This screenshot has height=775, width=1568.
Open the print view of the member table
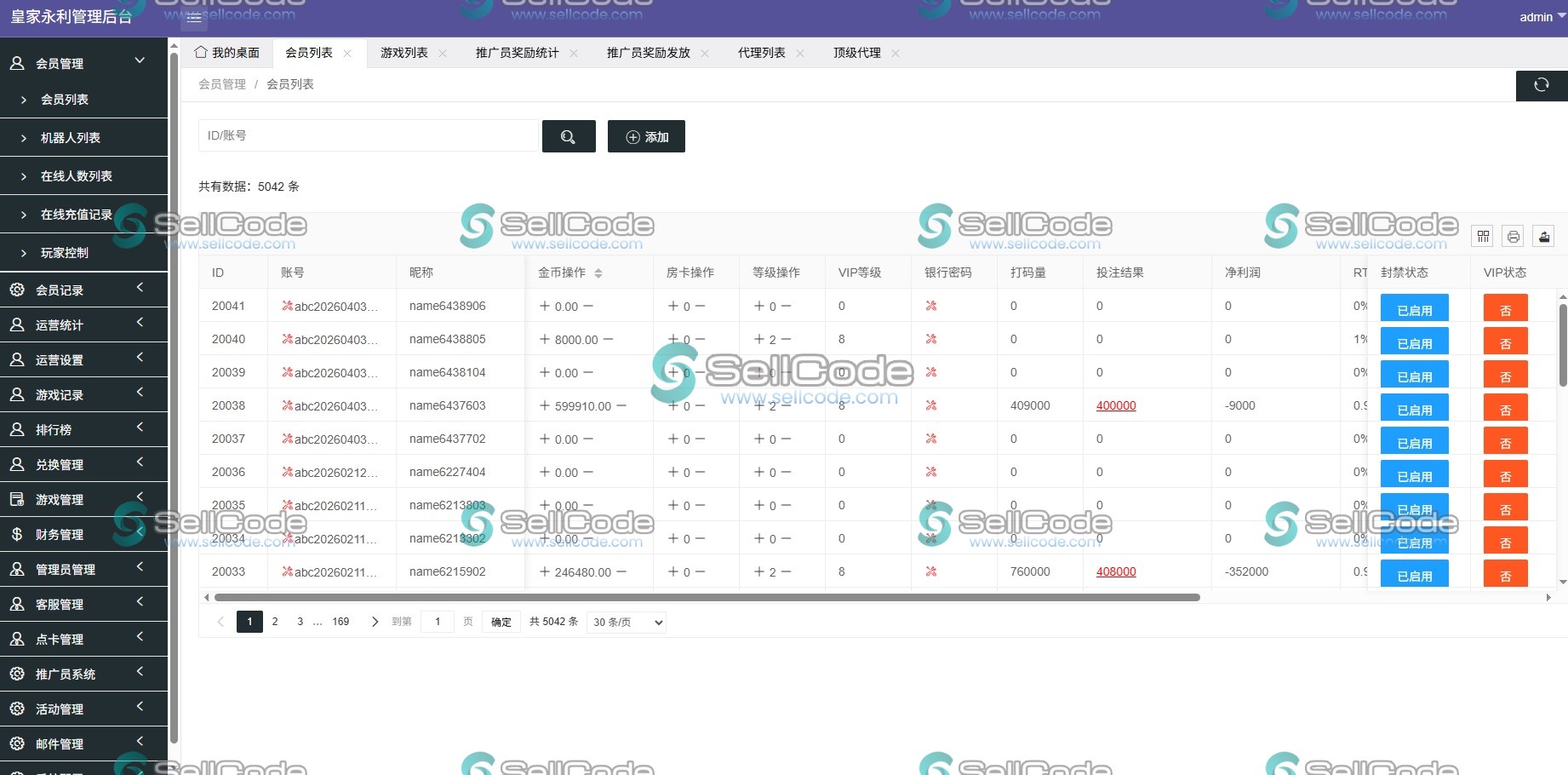1513,236
